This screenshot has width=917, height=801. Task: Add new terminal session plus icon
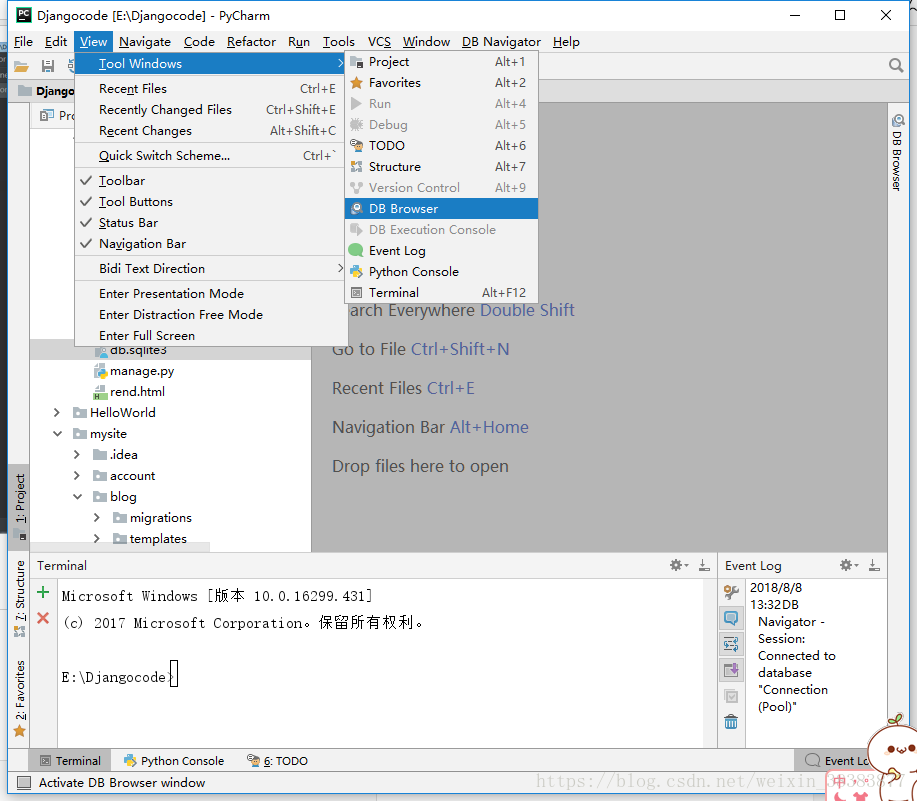coord(43,592)
